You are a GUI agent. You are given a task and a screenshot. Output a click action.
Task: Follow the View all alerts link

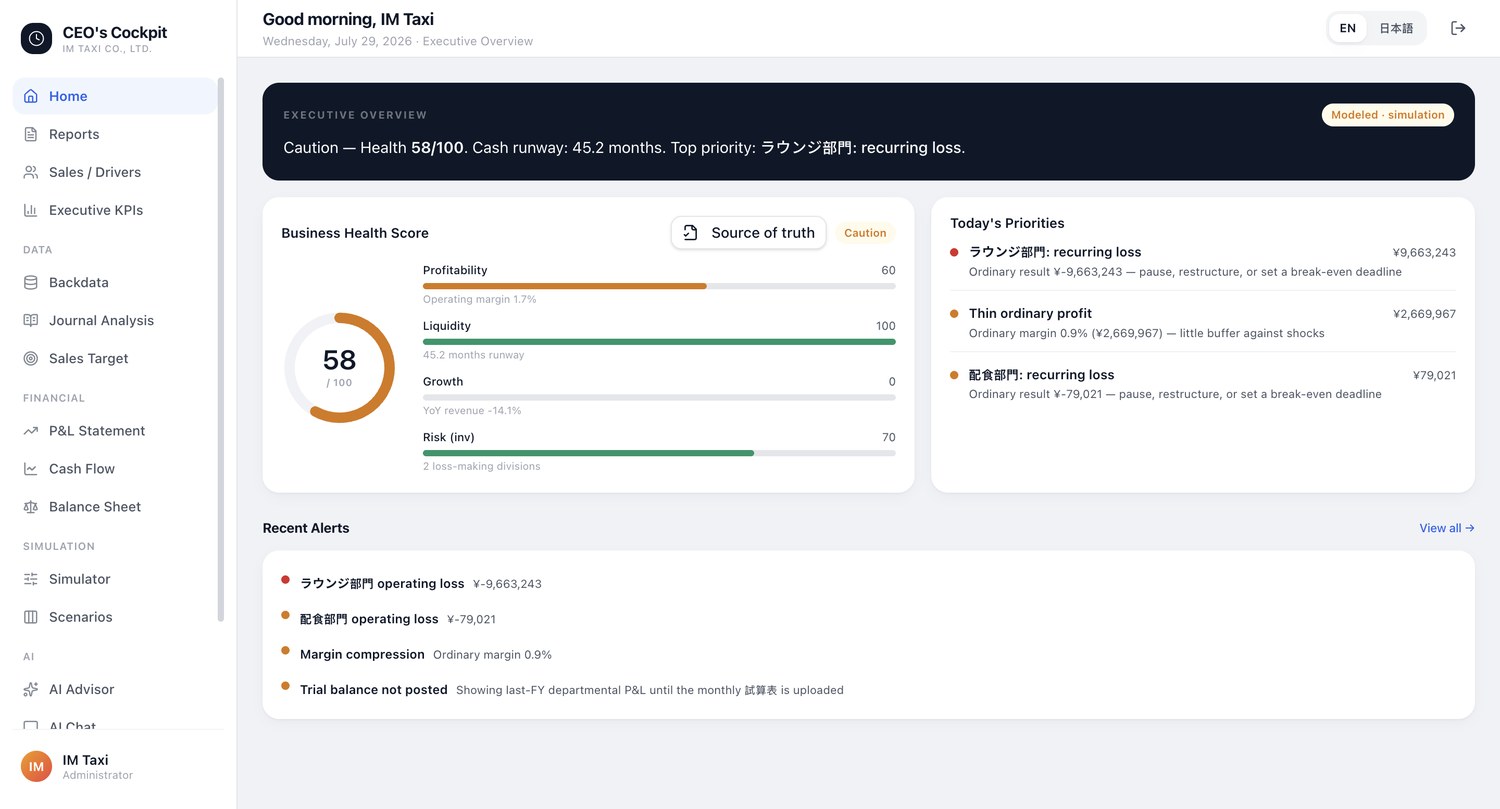[x=1446, y=528]
